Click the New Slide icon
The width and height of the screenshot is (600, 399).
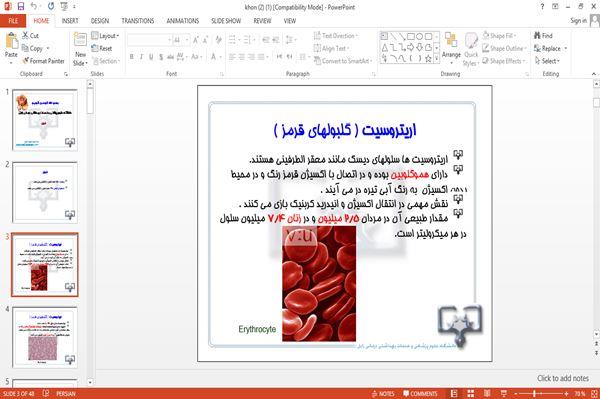point(80,41)
